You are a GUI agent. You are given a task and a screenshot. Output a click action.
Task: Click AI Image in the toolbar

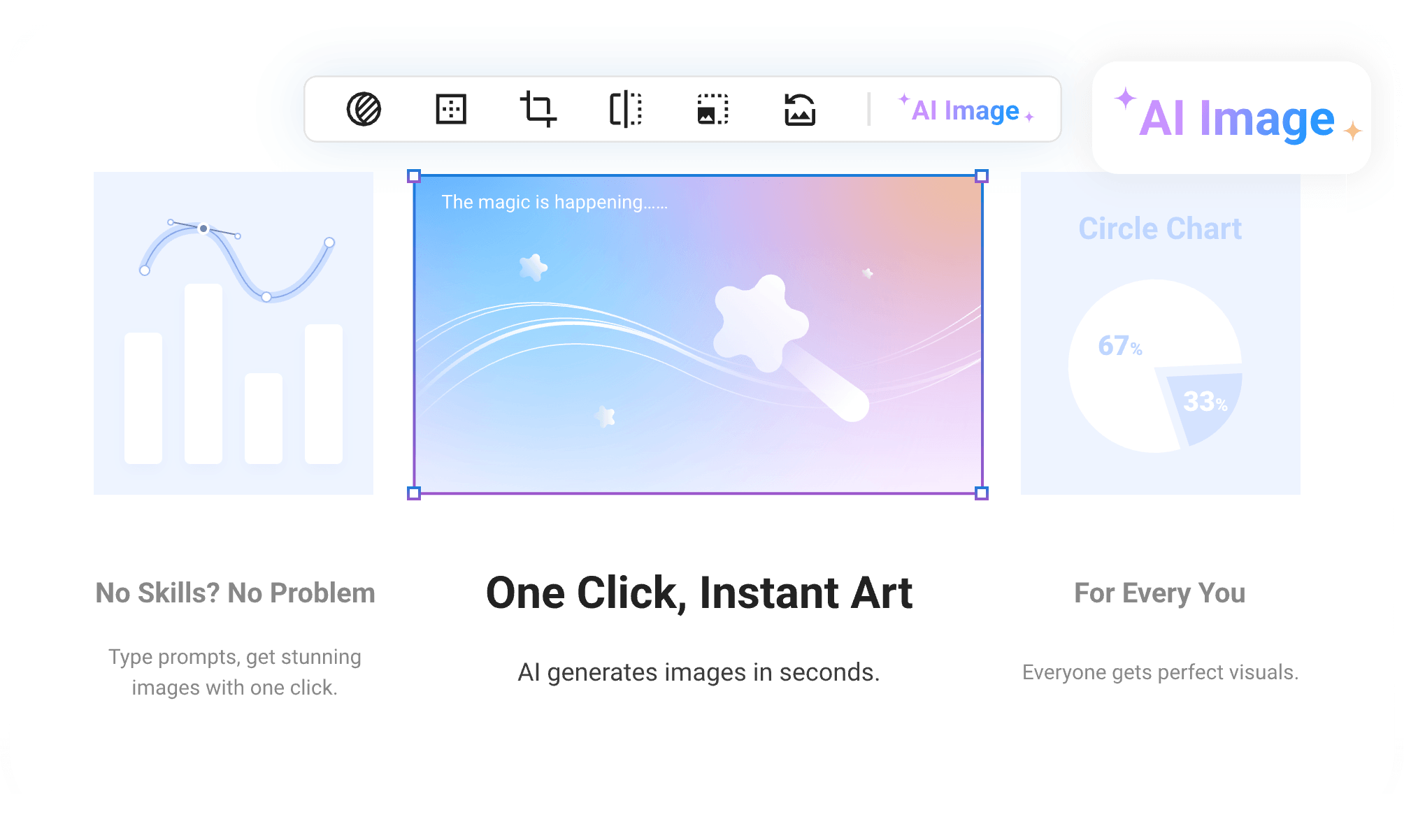966,110
